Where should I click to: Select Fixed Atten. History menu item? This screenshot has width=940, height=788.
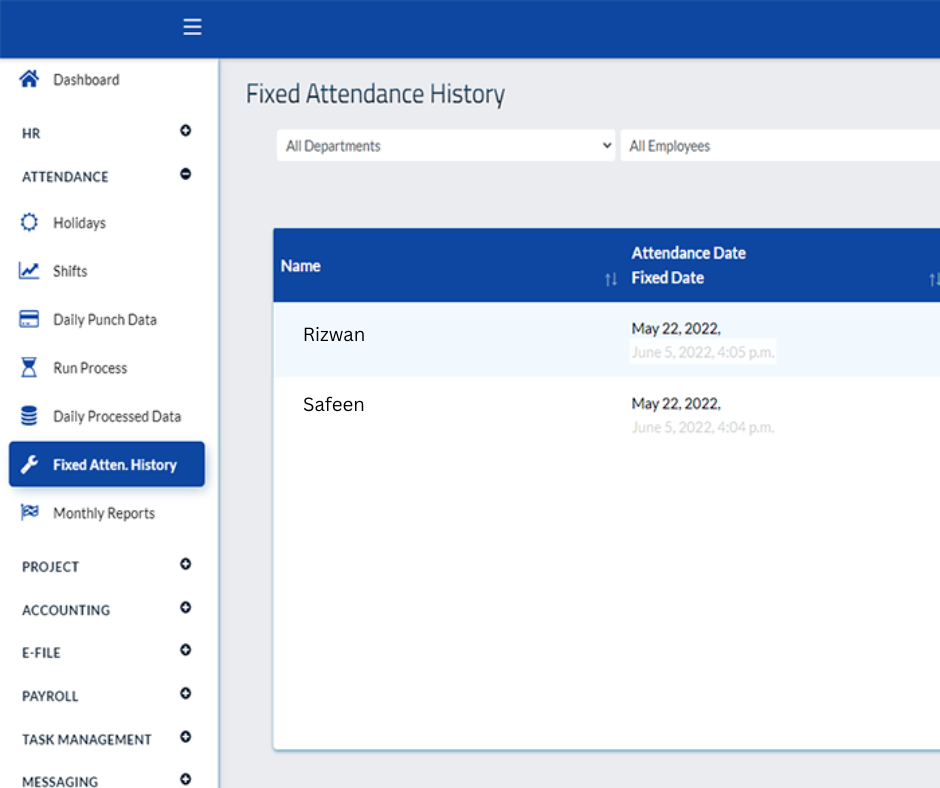(107, 464)
